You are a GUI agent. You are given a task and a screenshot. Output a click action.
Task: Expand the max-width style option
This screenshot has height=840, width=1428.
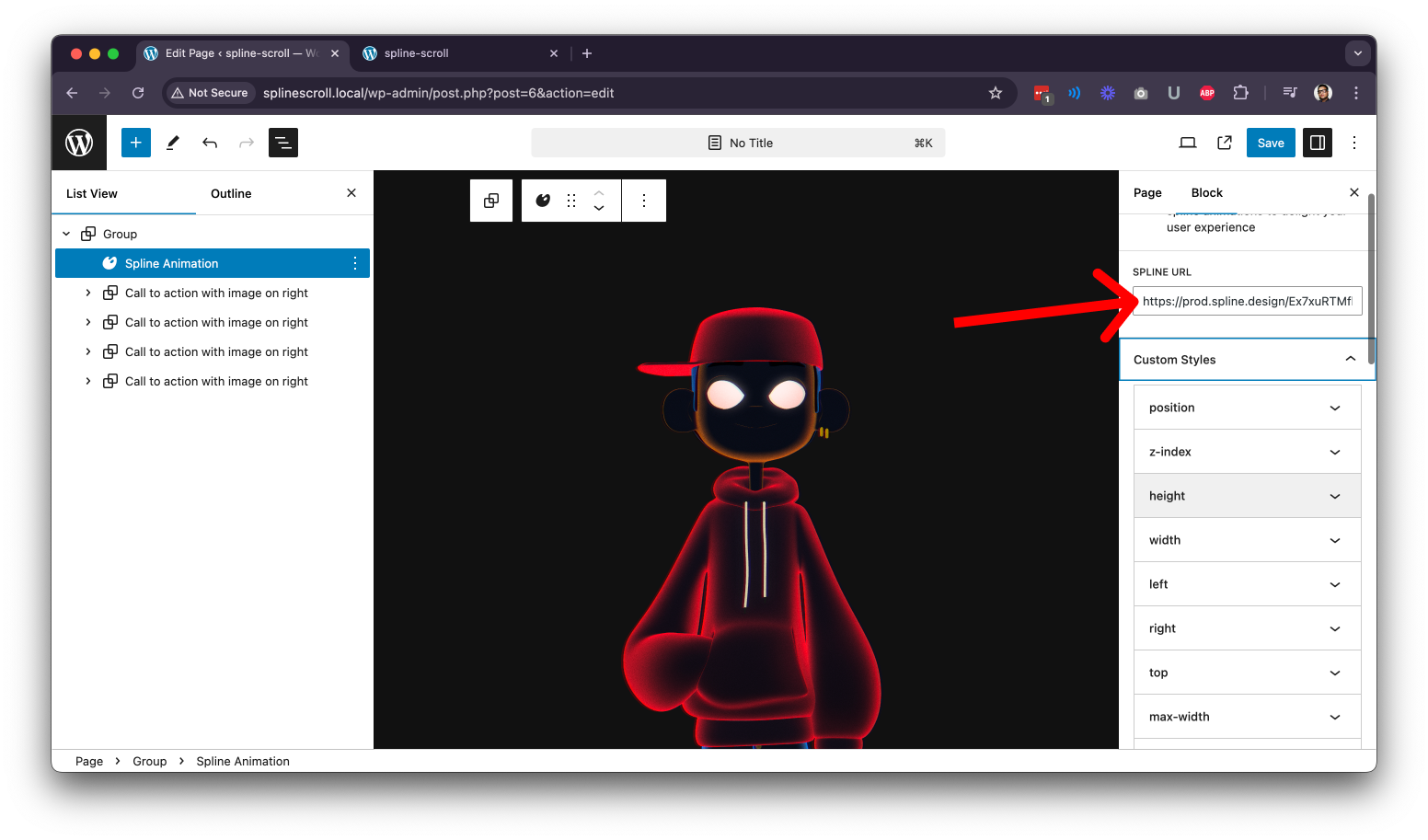pyautogui.click(x=1248, y=717)
